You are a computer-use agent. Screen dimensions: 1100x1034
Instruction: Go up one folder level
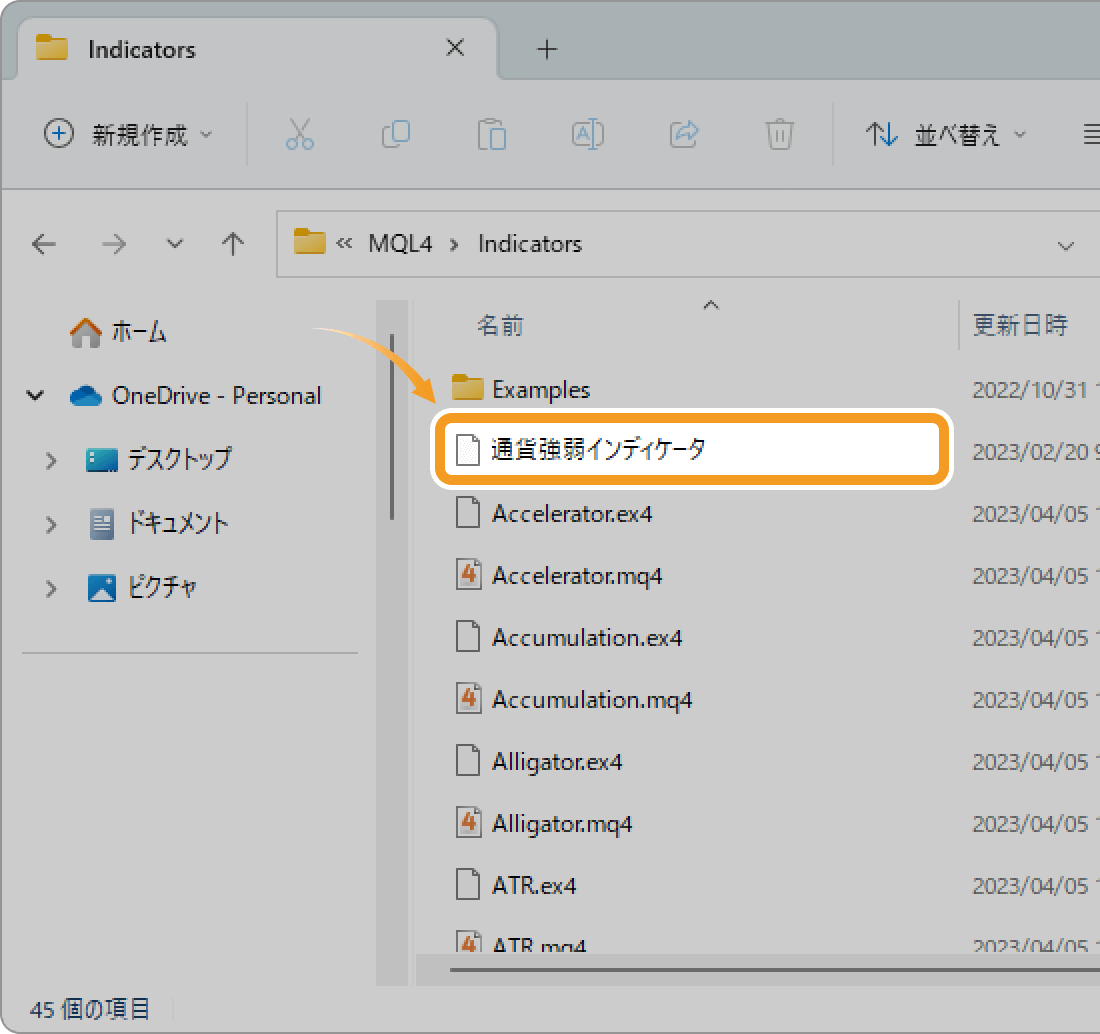pos(233,244)
